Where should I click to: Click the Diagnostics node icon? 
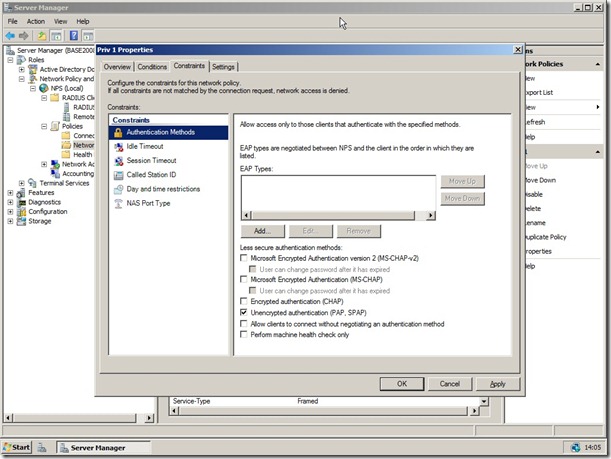[x=21, y=202]
